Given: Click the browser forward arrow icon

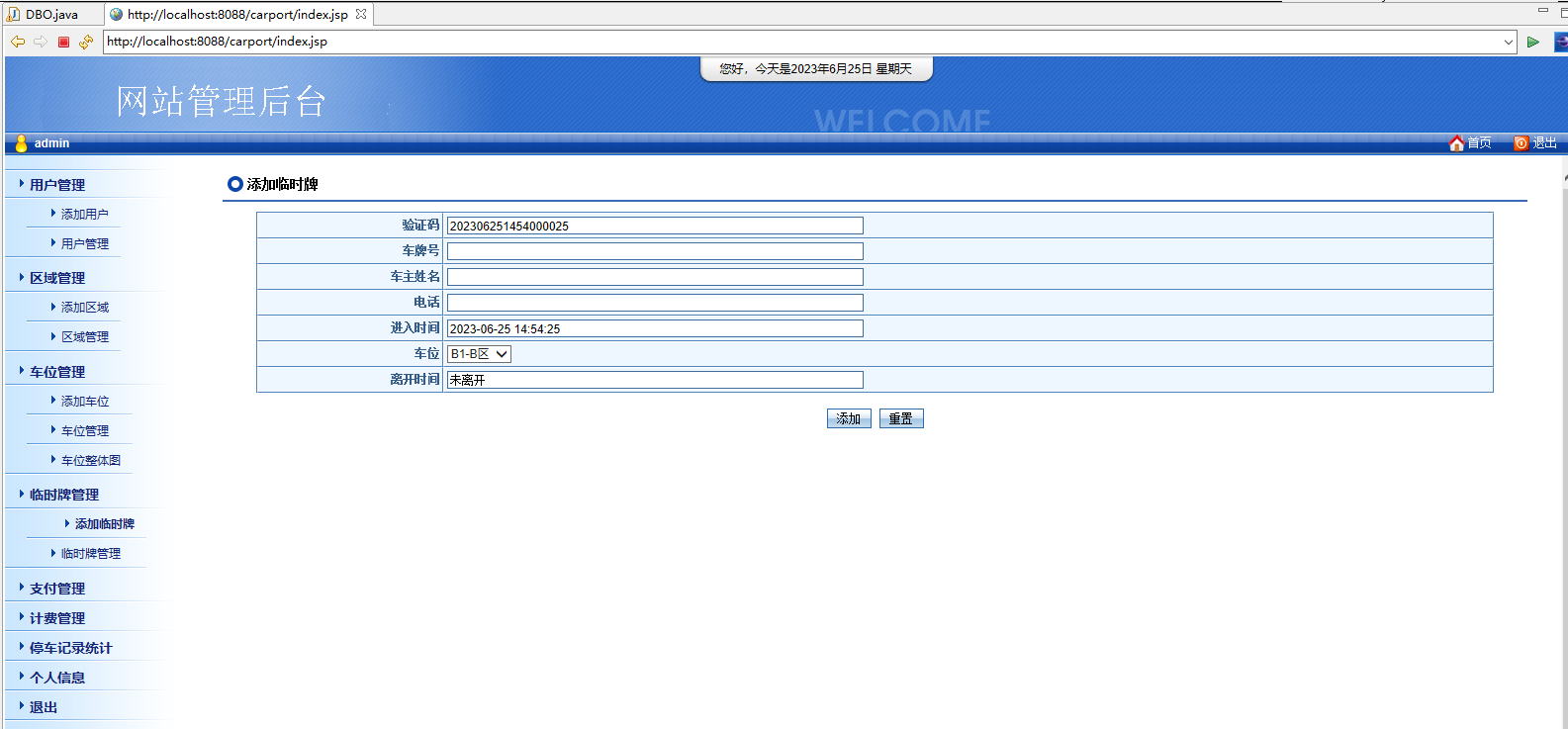Looking at the screenshot, I should pos(41,42).
